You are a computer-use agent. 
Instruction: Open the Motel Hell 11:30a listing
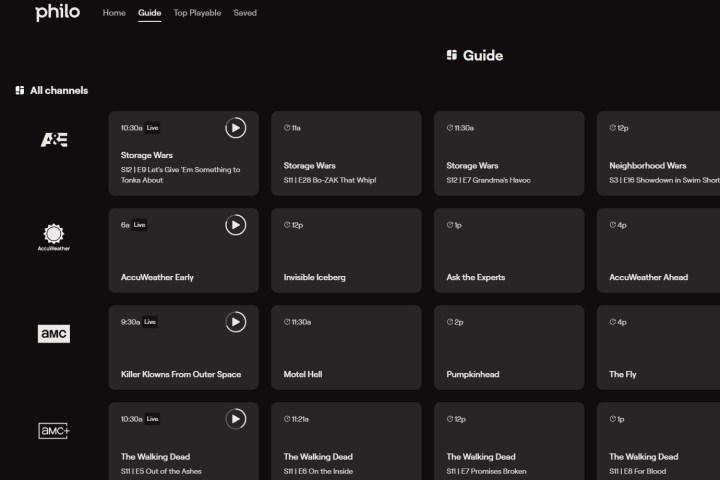tap(346, 347)
